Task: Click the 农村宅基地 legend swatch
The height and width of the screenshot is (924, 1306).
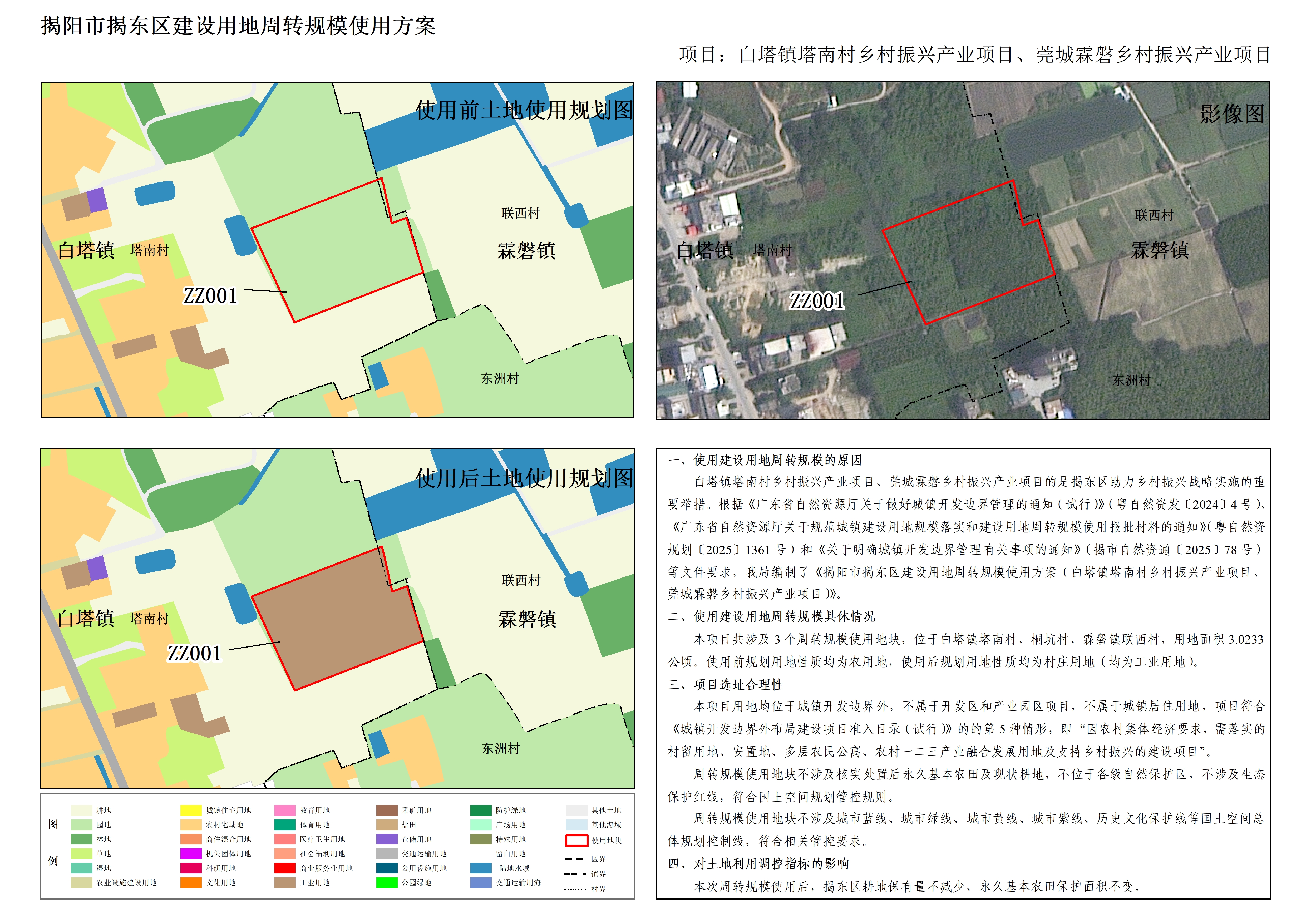Action: tap(191, 824)
